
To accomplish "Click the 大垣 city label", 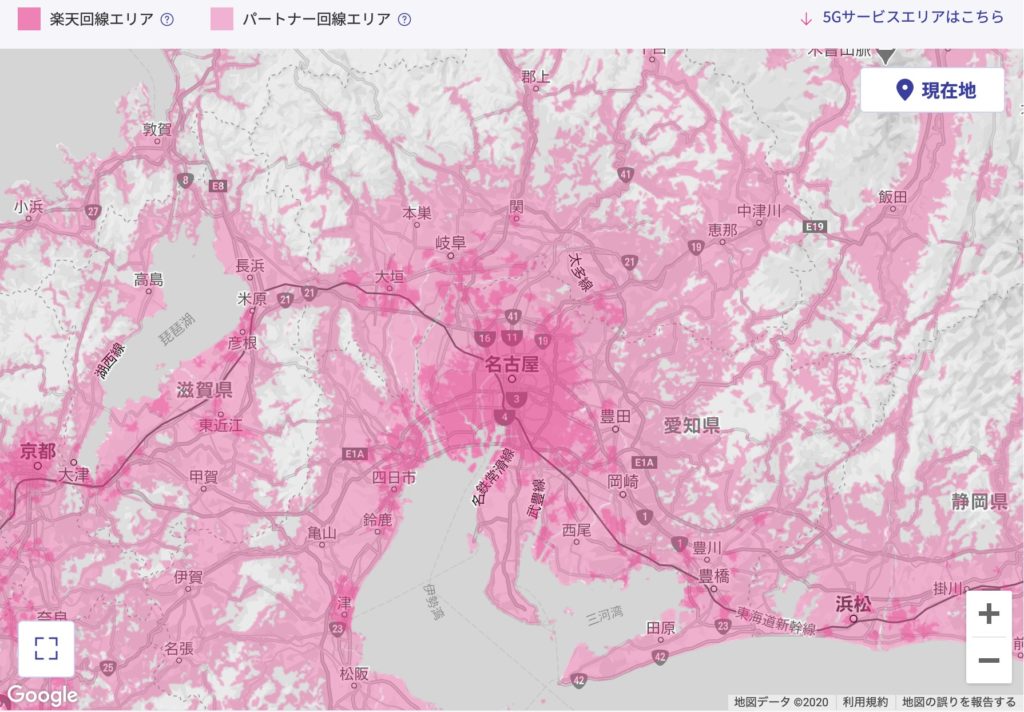I will [389, 276].
